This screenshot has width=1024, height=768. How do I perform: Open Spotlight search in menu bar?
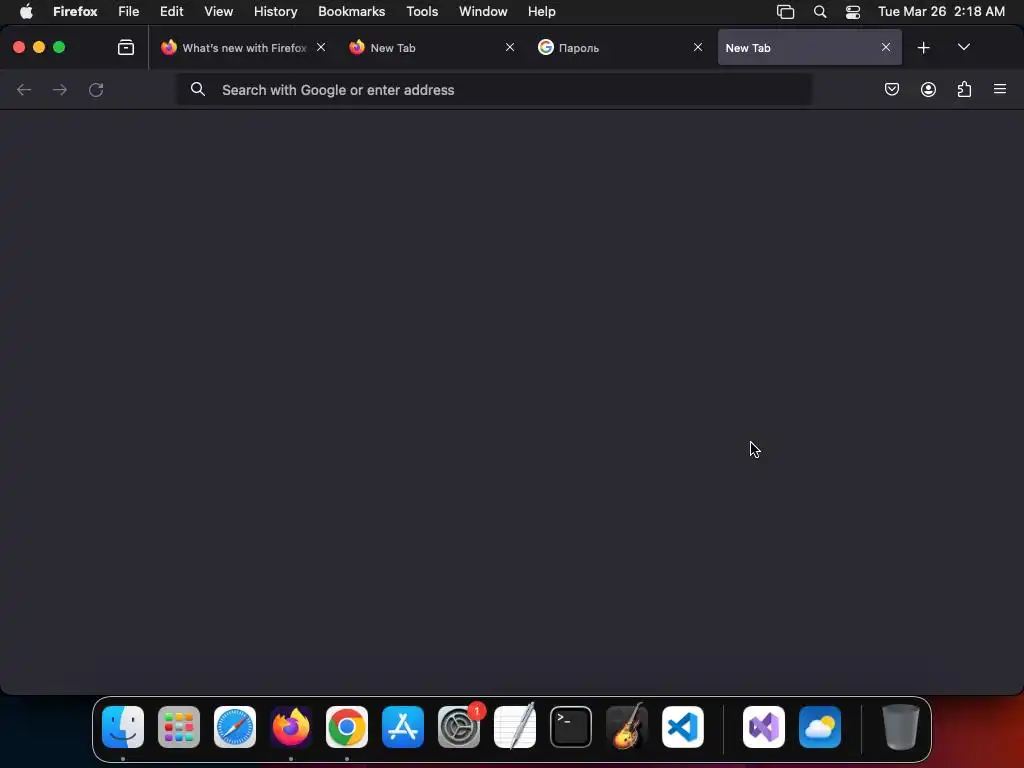pyautogui.click(x=820, y=11)
